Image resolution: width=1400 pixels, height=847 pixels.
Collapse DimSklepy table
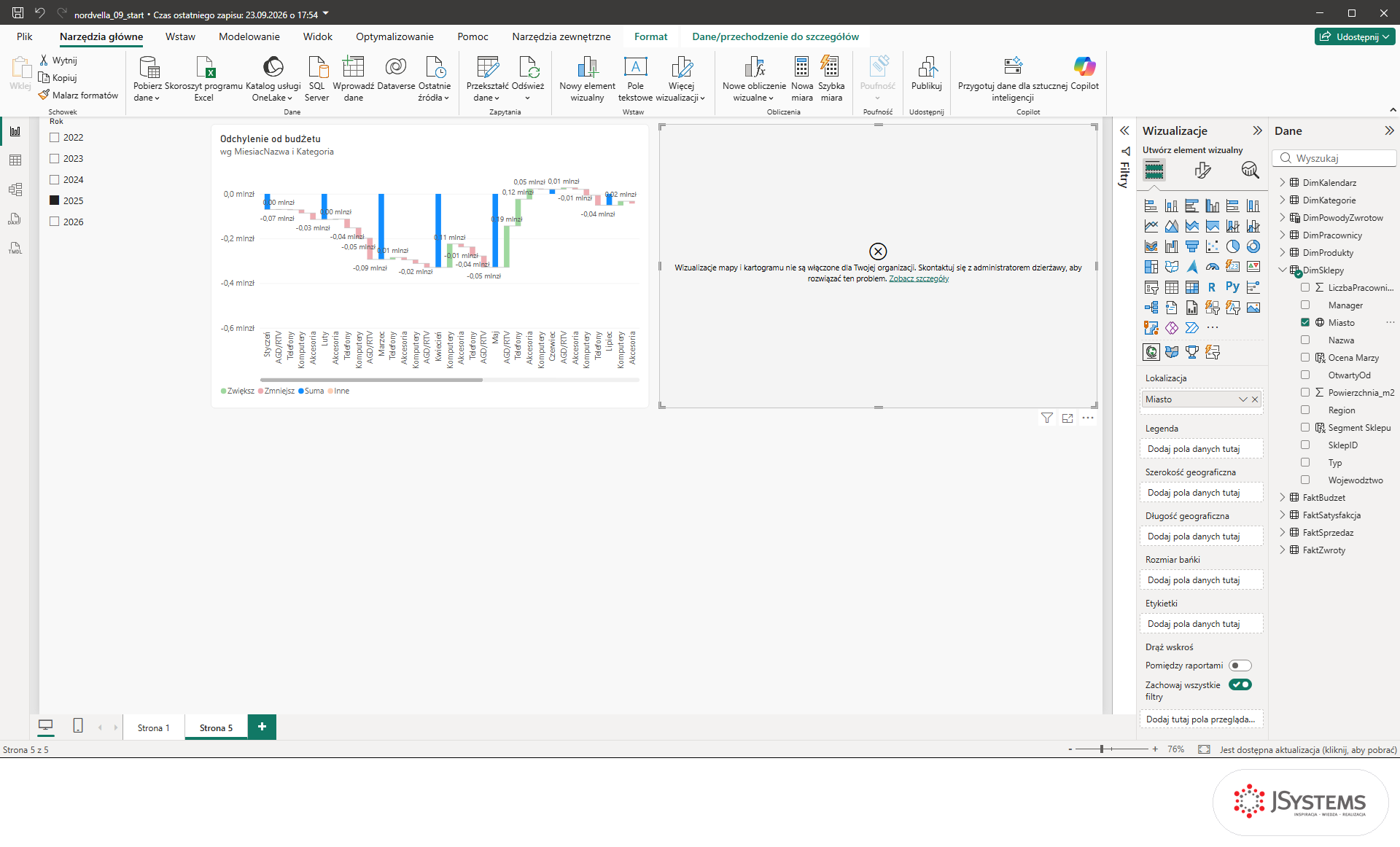pyautogui.click(x=1283, y=270)
